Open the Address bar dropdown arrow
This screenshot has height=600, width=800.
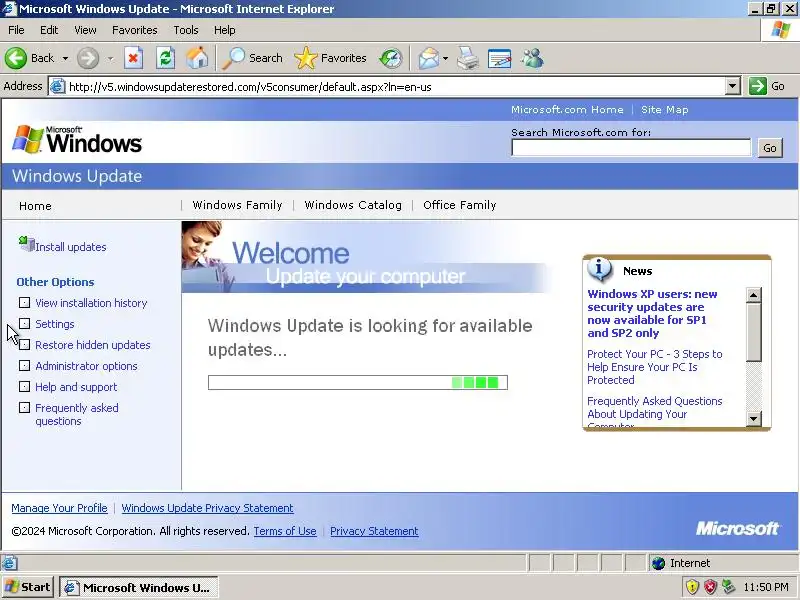tap(733, 86)
